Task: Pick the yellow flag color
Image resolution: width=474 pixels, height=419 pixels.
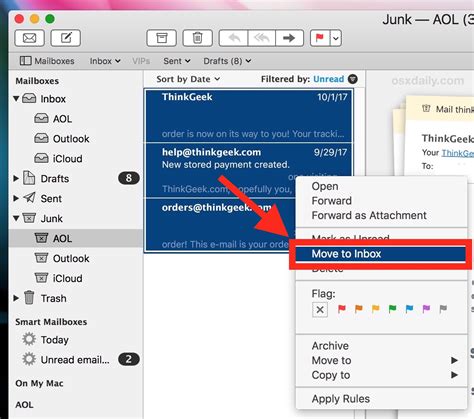Action: [376, 309]
